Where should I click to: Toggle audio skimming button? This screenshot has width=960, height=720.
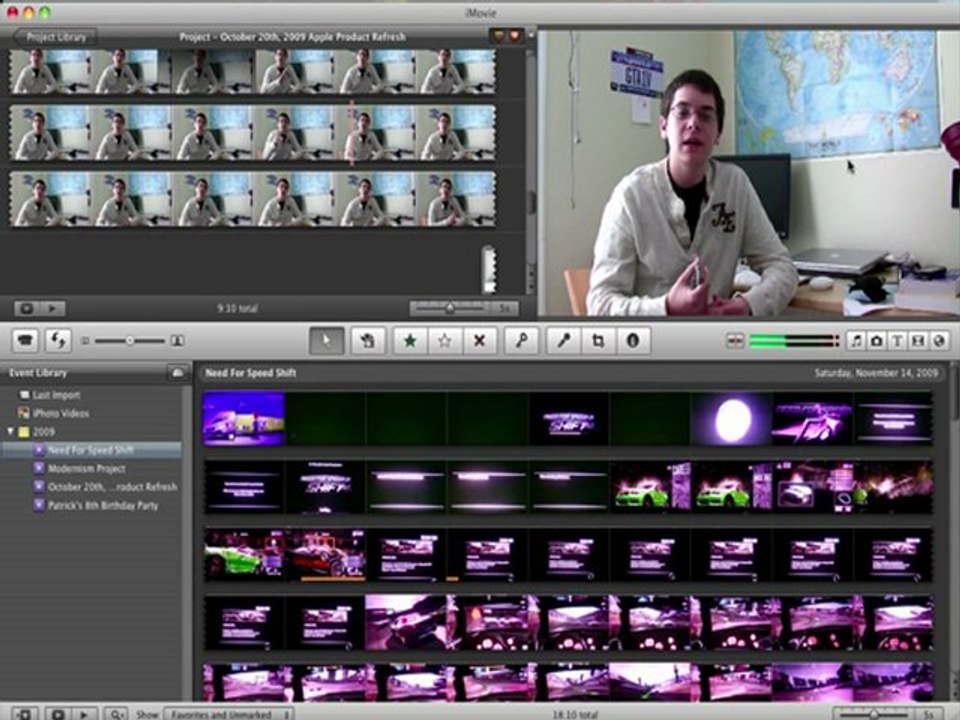click(x=735, y=341)
